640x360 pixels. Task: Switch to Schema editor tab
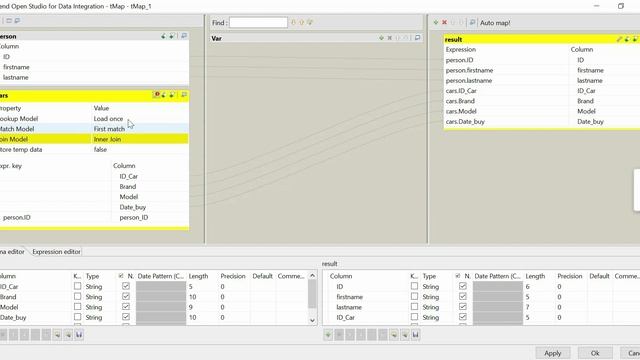pos(12,252)
